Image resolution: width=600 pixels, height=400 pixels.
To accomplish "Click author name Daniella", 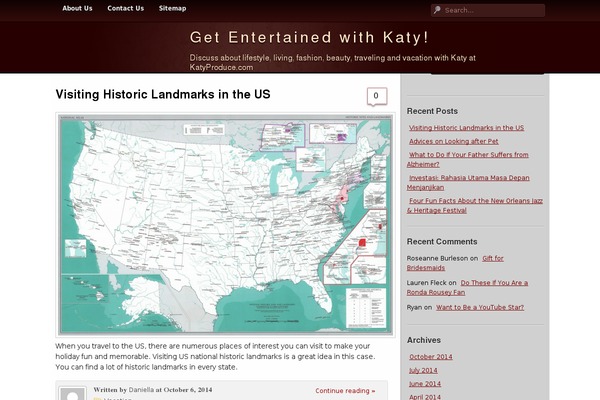I will [141, 390].
